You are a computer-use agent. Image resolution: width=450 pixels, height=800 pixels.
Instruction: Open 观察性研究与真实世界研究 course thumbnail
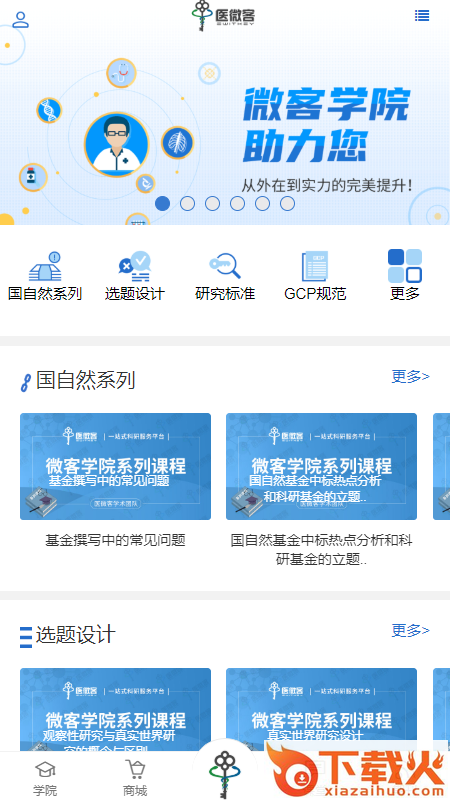[x=115, y=709]
